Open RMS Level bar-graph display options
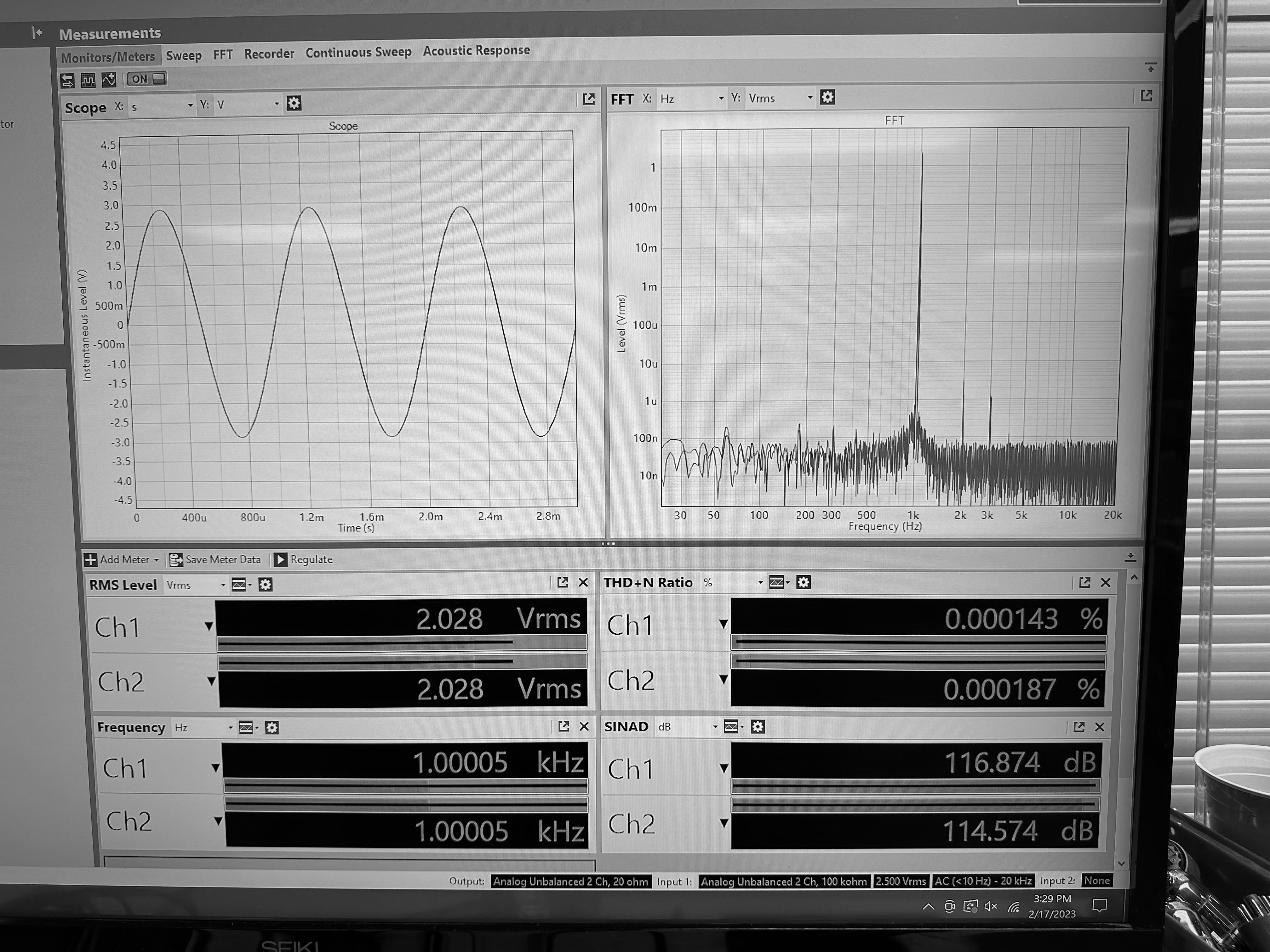This screenshot has height=952, width=1270. pos(242,585)
